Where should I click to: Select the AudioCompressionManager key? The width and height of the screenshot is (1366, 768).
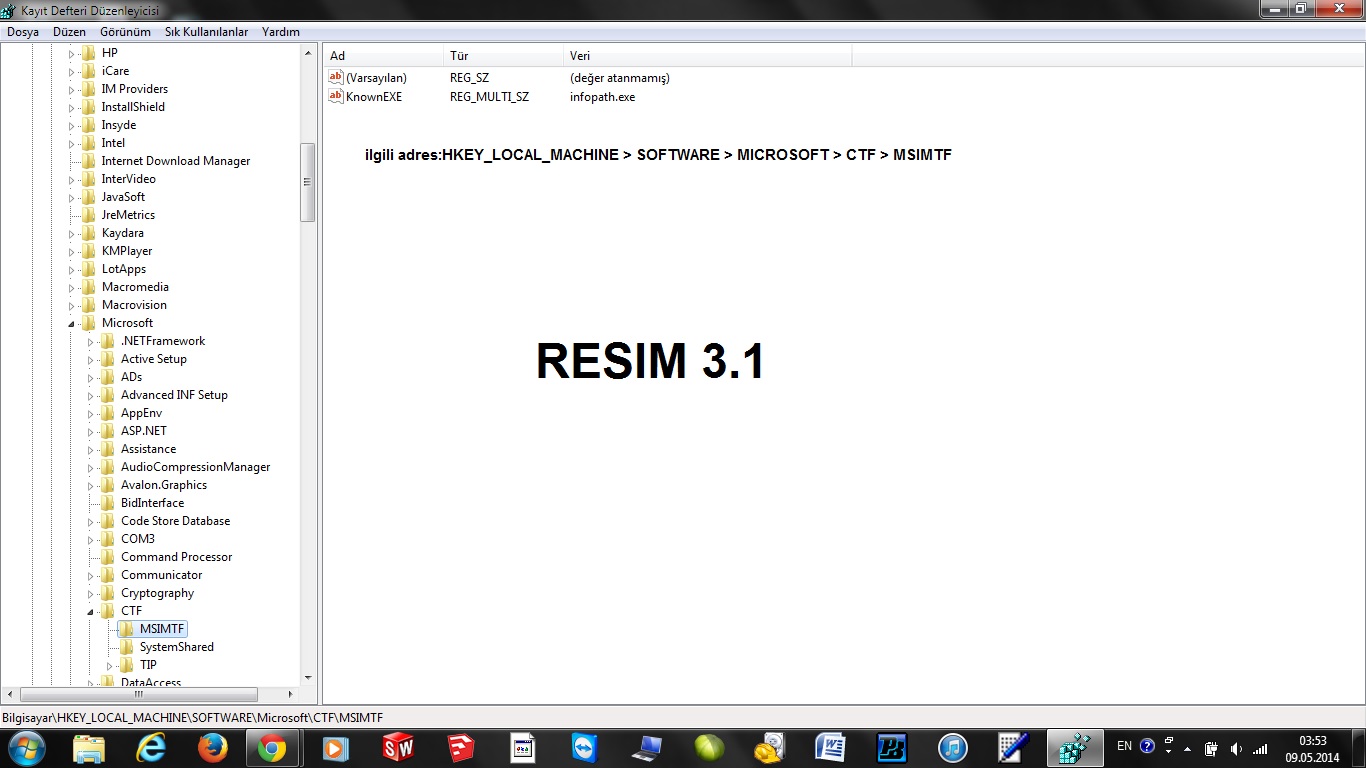click(195, 467)
